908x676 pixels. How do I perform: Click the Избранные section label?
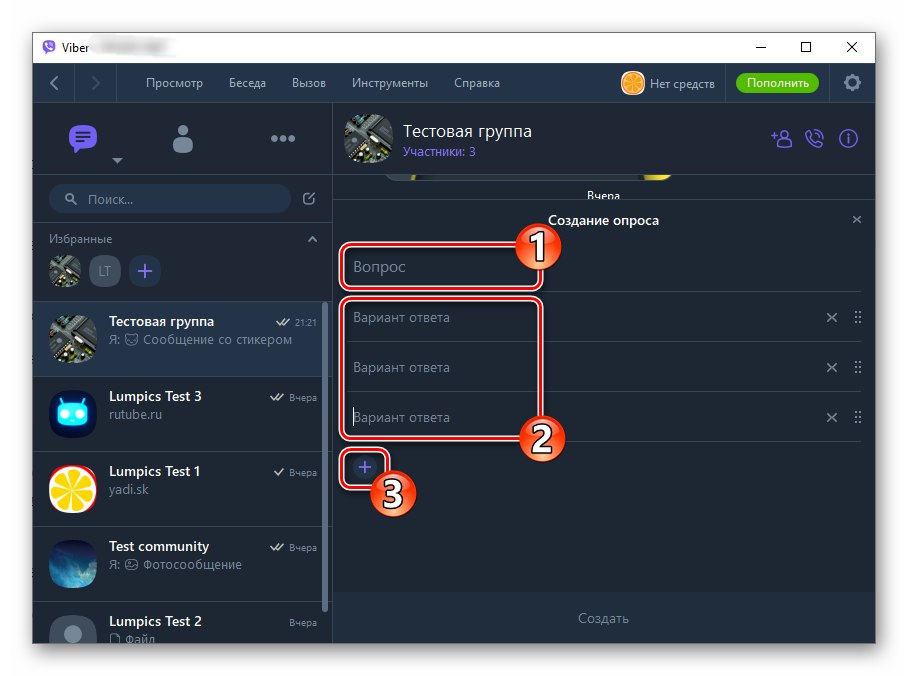click(x=80, y=239)
